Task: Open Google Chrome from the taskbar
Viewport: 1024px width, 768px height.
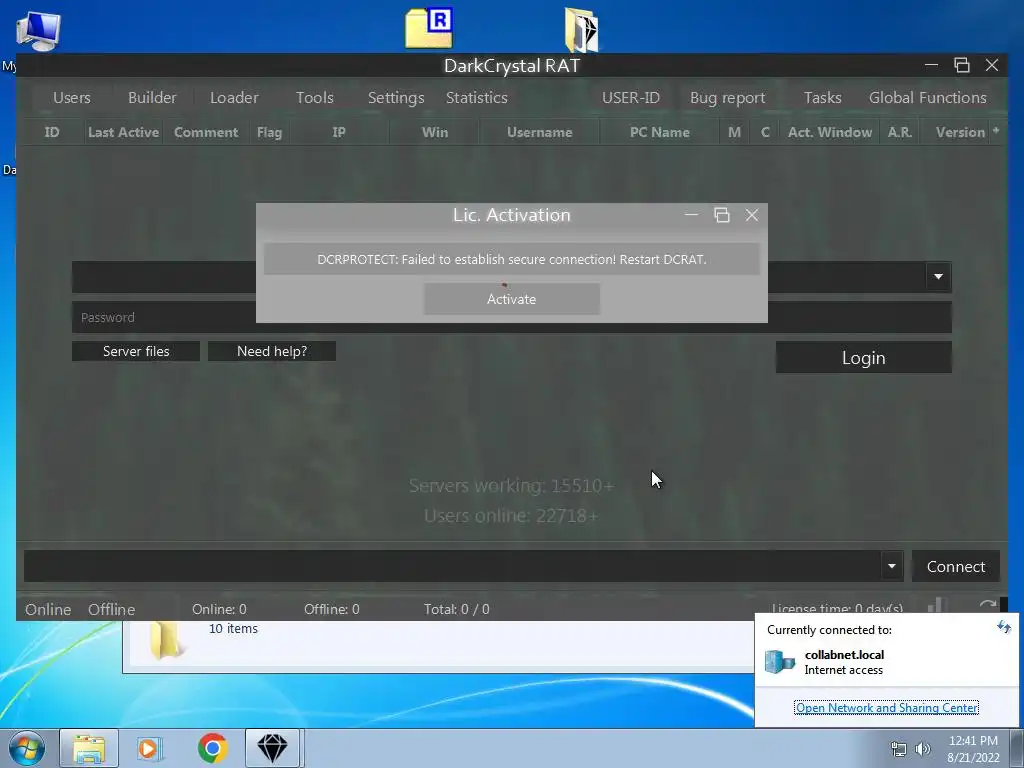Action: point(212,748)
